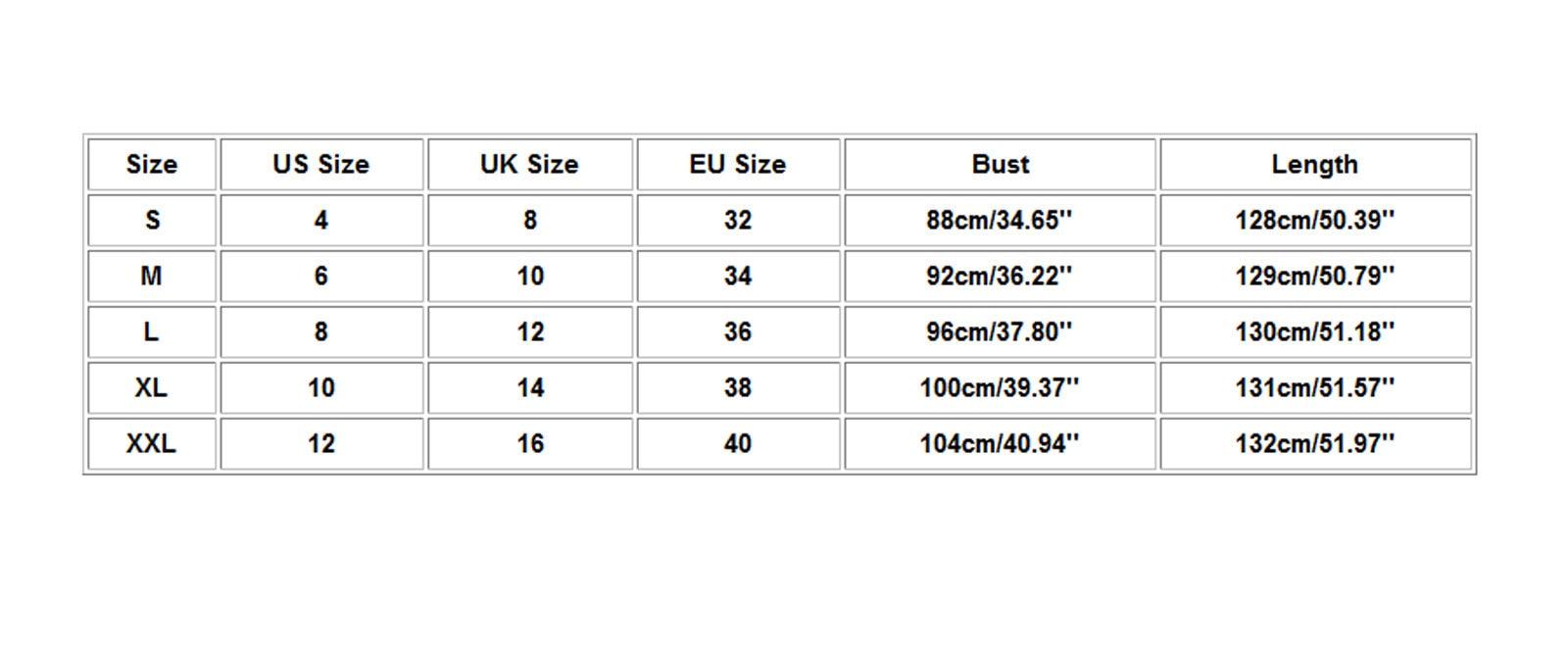
Task: Select the US Size header cell
Action: click(321, 164)
